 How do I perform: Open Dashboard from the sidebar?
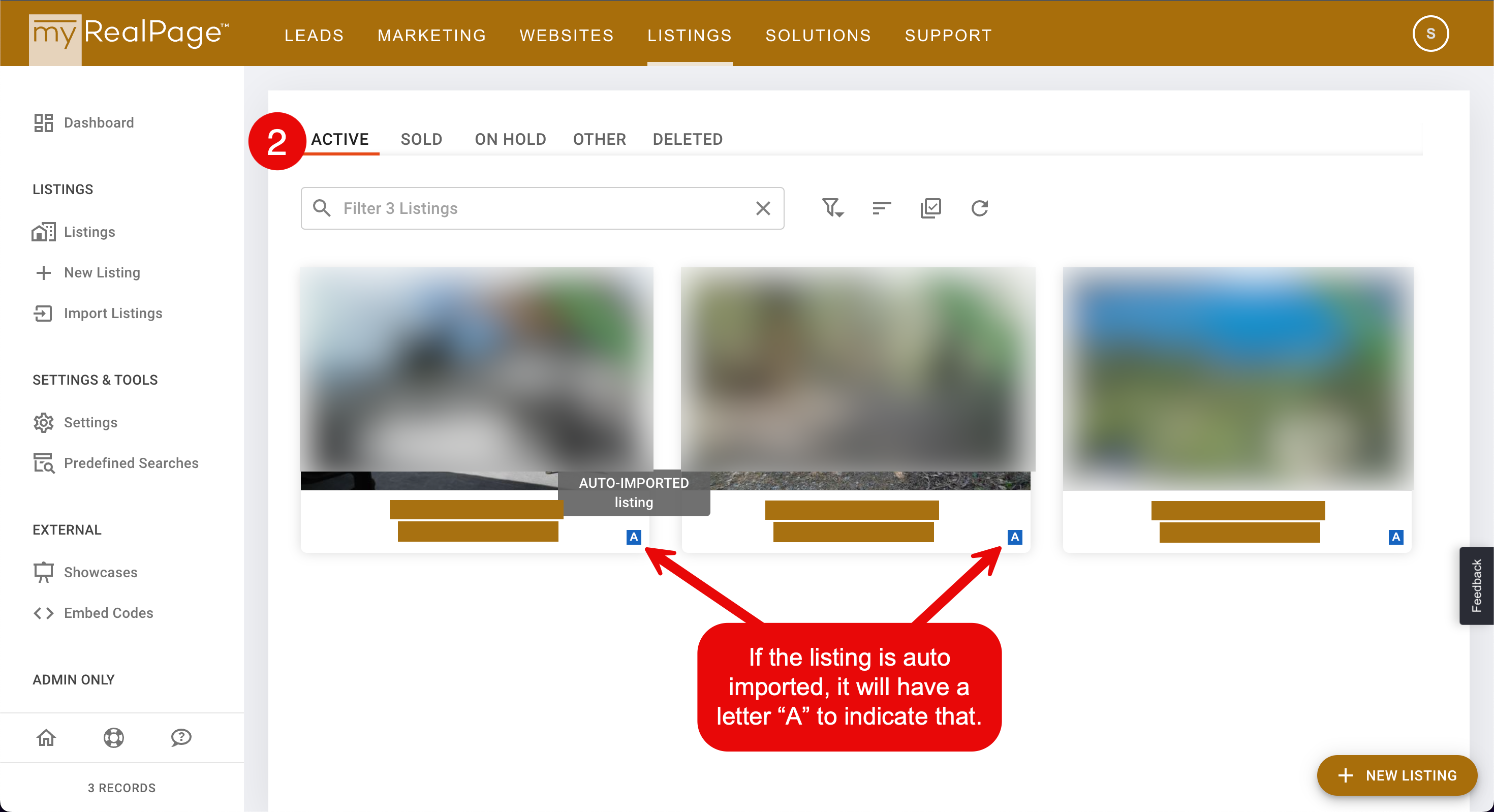pyautogui.click(x=99, y=123)
